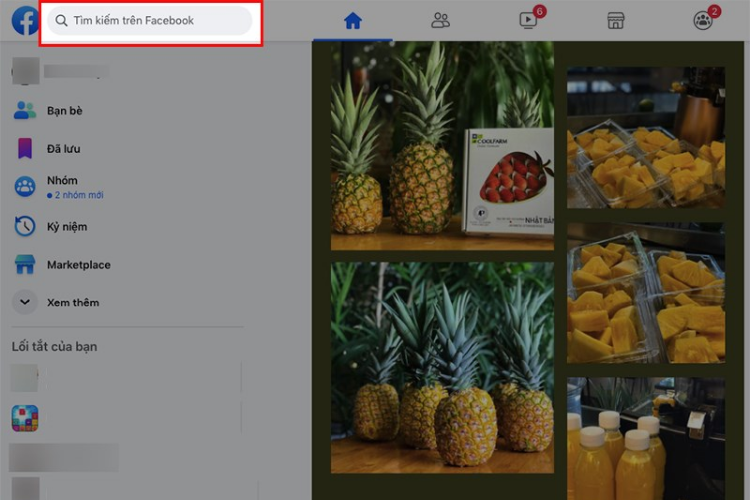Click the Đã lưu bookmark icon

tap(25, 148)
